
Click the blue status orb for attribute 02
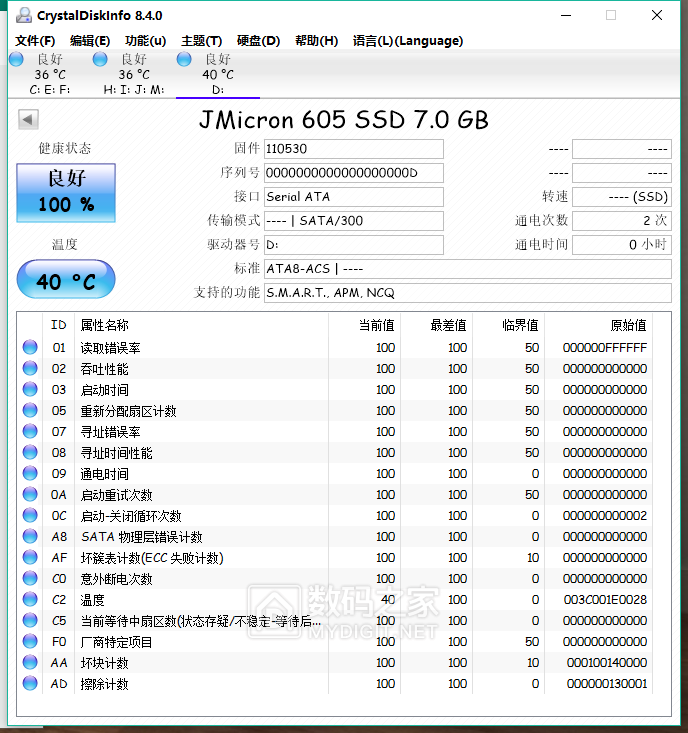coord(30,368)
